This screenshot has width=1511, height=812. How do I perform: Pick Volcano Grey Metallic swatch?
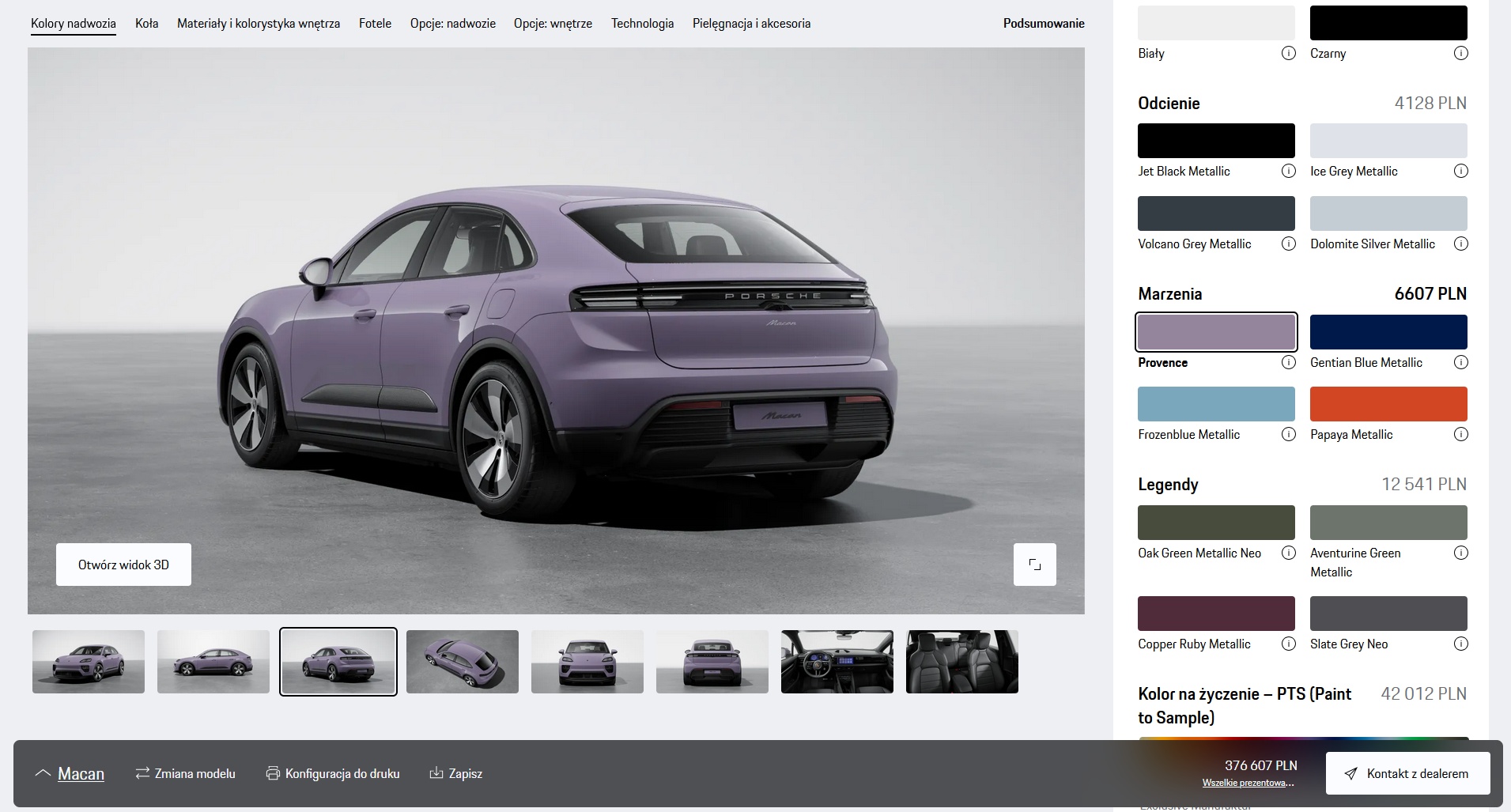tap(1216, 213)
